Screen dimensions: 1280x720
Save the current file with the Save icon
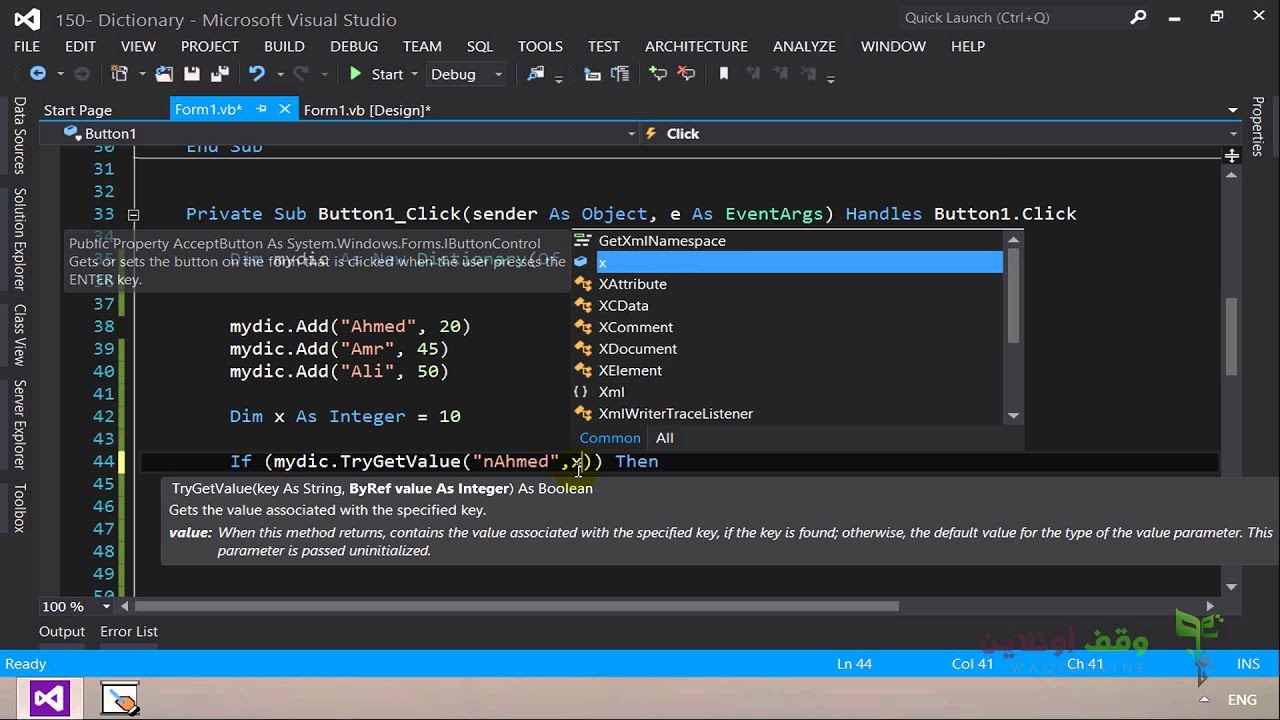pyautogui.click(x=192, y=73)
